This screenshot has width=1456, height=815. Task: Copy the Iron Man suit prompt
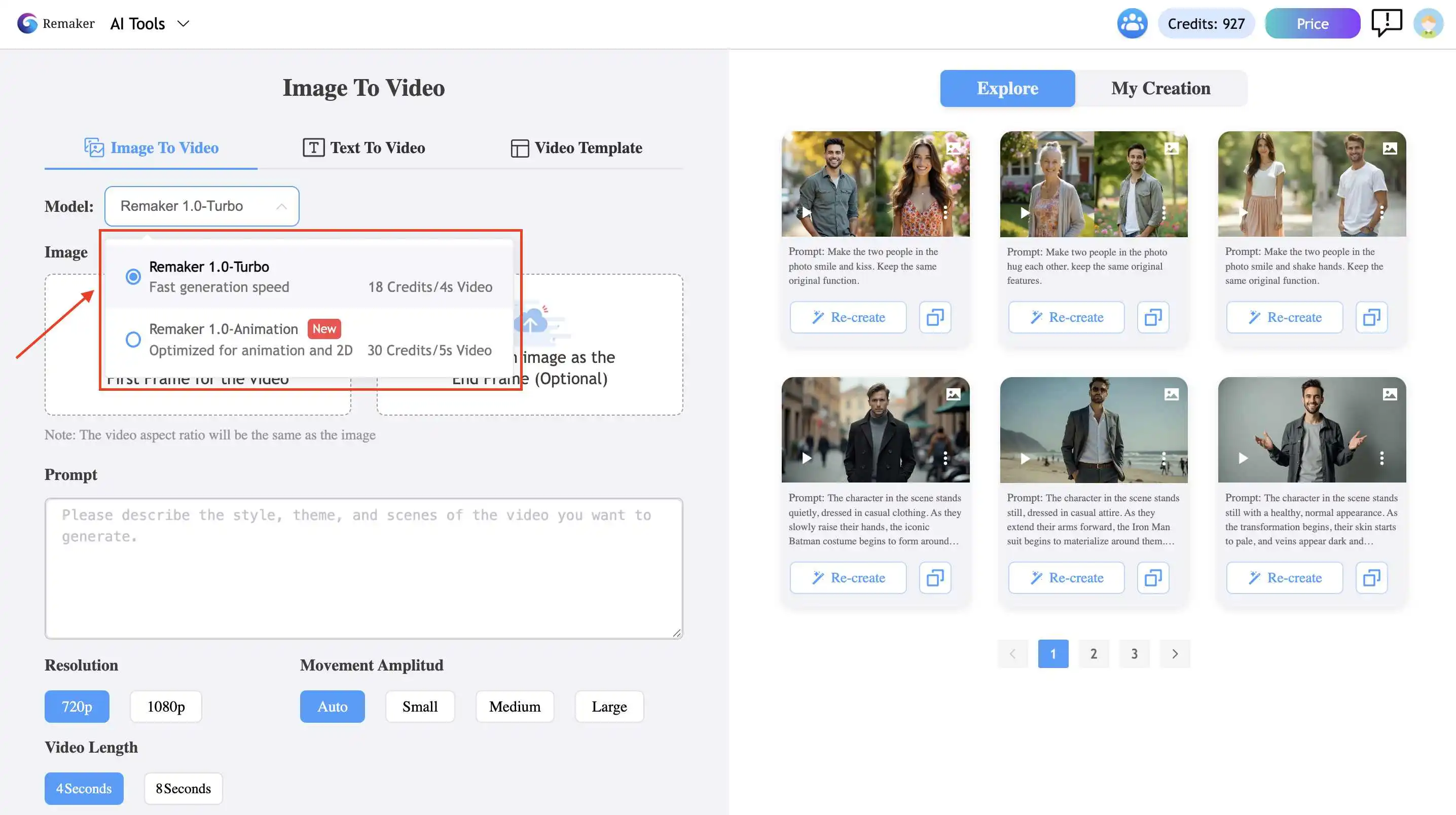coord(1153,578)
